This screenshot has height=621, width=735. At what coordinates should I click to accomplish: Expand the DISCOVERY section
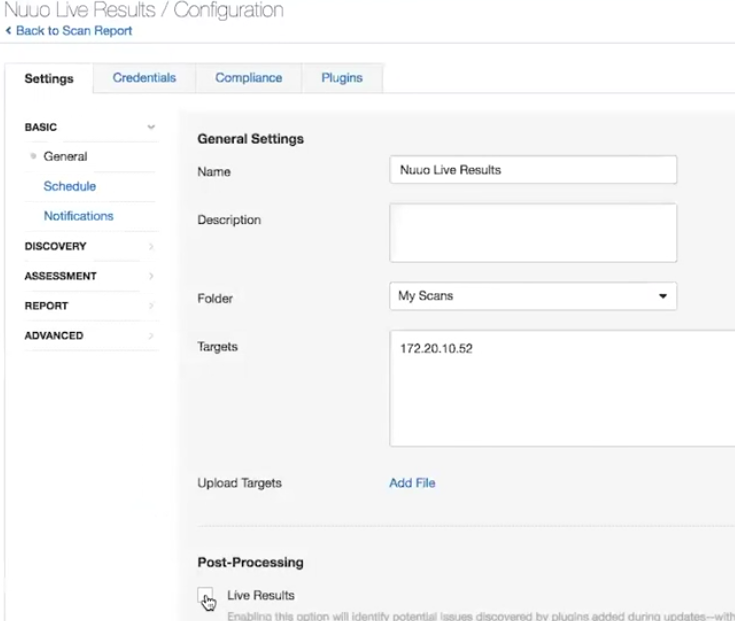coord(89,246)
